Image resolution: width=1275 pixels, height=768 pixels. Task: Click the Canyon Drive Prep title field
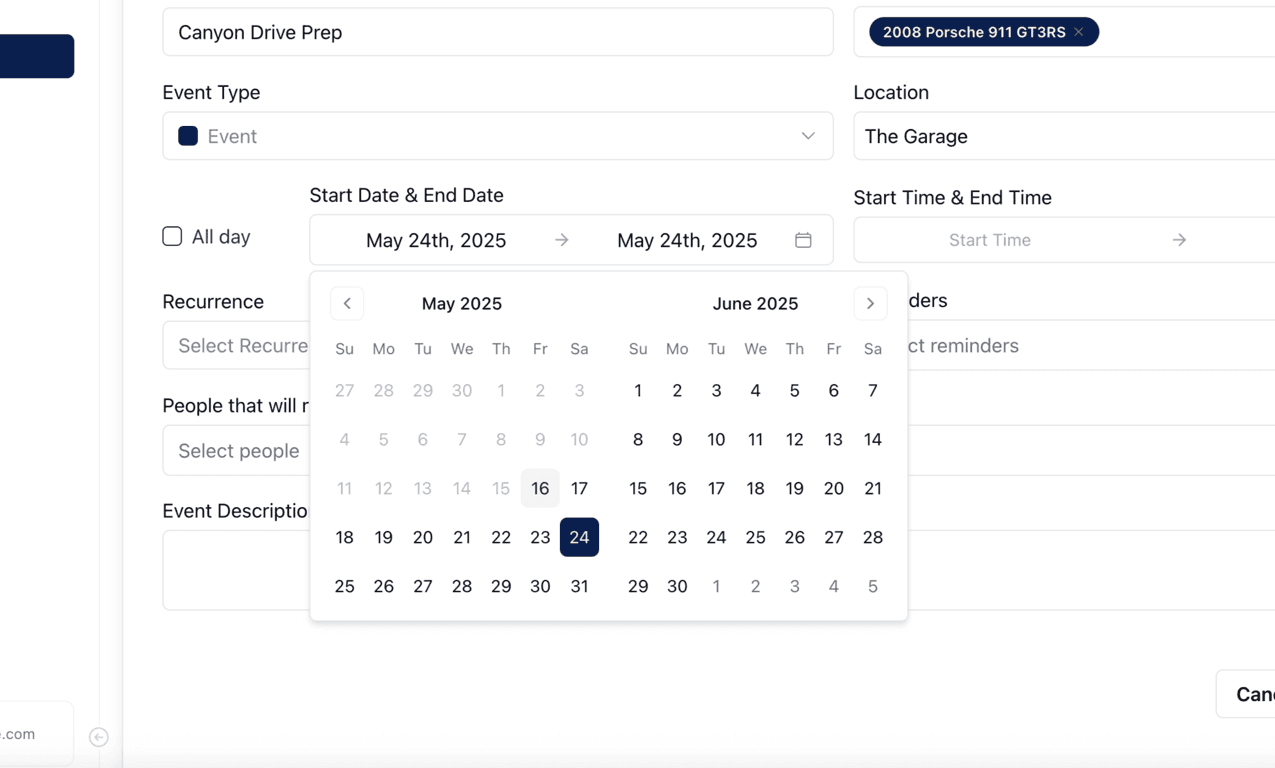498,32
